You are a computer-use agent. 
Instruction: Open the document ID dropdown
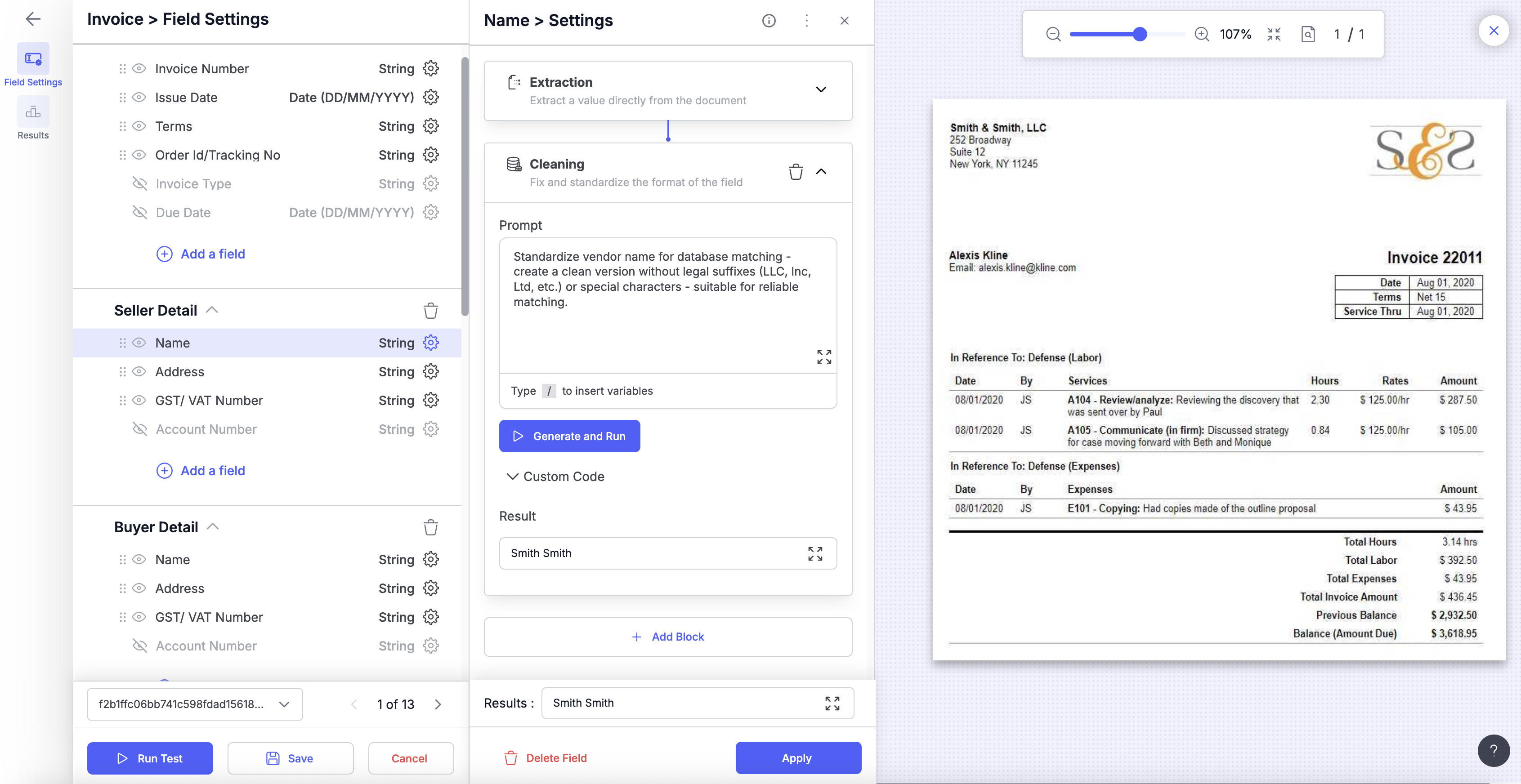point(195,704)
